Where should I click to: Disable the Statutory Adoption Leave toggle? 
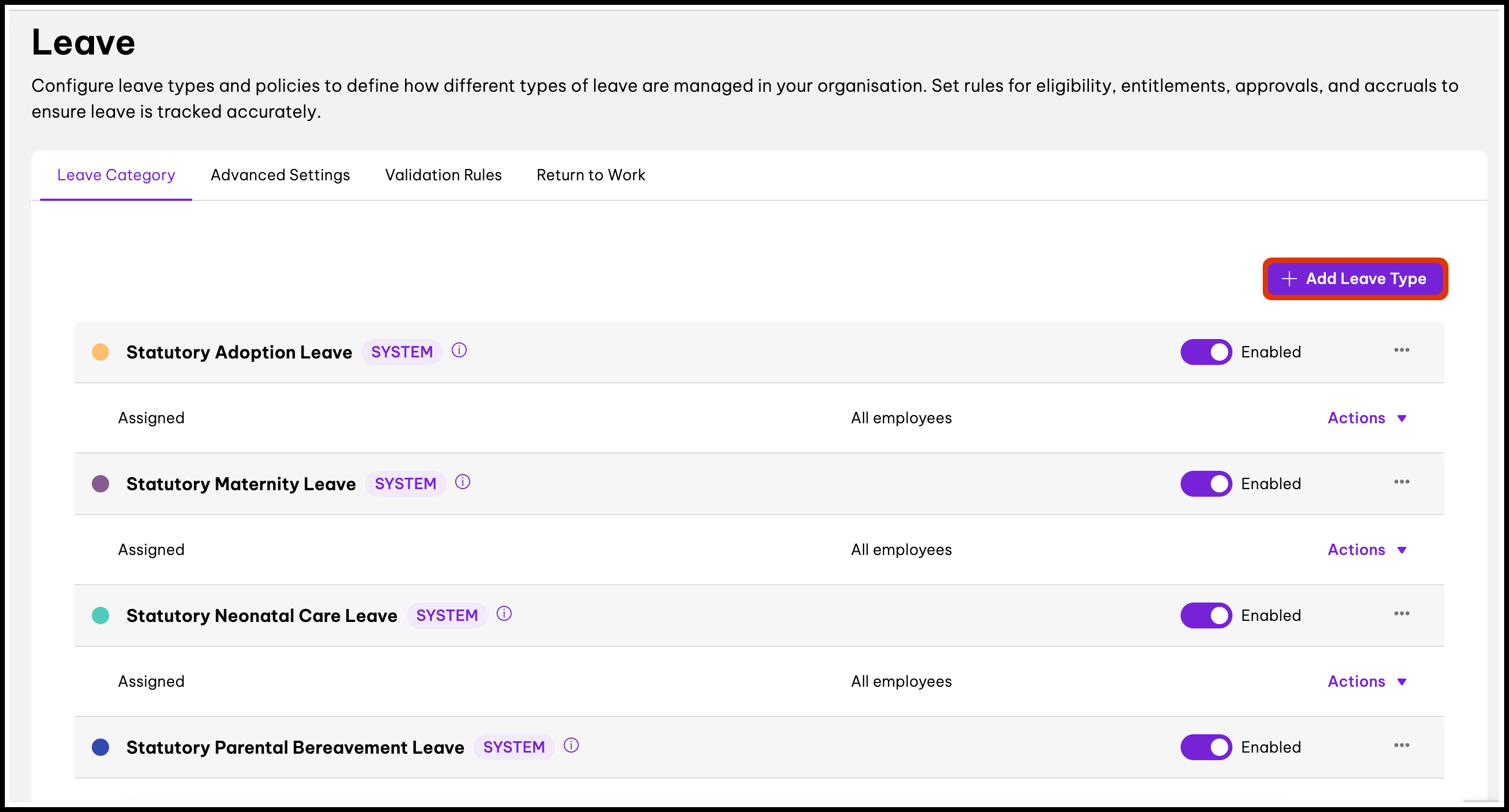click(1206, 352)
